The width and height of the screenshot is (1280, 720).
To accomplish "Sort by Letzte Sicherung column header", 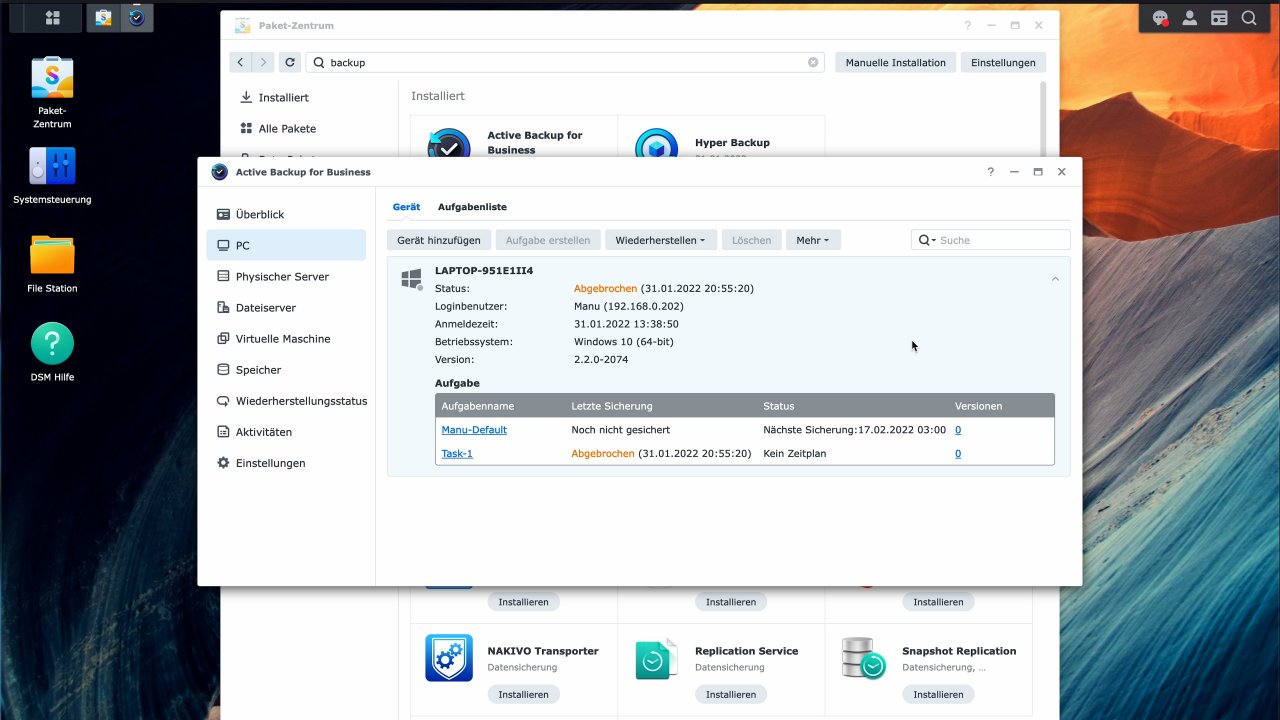I will (x=612, y=406).
